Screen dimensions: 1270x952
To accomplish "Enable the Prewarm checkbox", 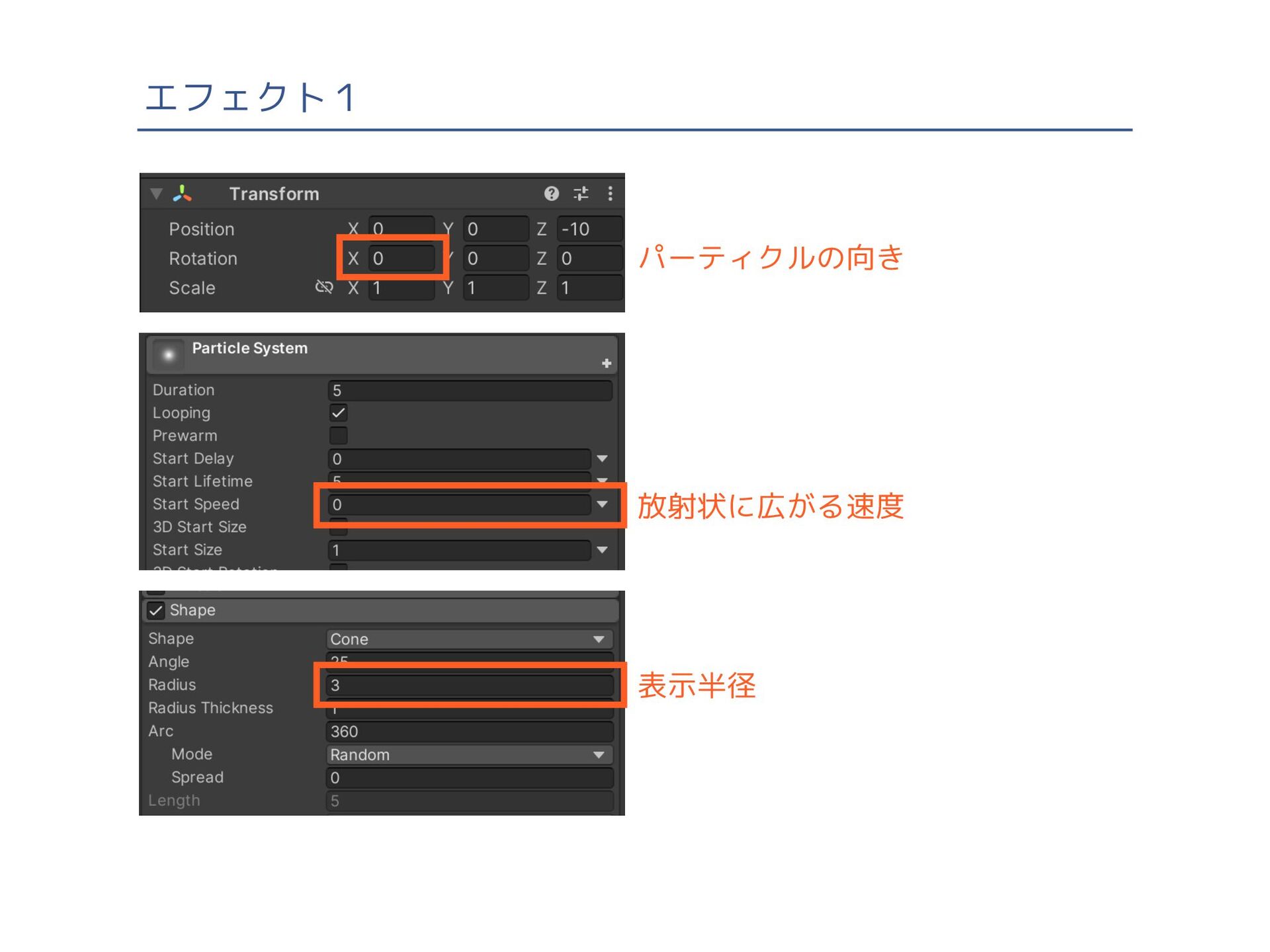I will 338,435.
